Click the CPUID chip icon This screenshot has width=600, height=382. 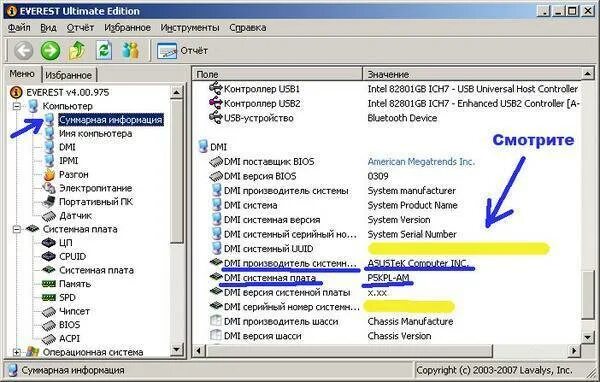(x=49, y=256)
